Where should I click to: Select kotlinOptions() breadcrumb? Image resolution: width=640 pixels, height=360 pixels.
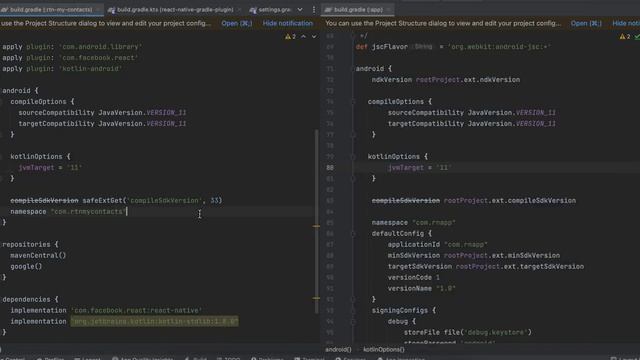click(384, 349)
